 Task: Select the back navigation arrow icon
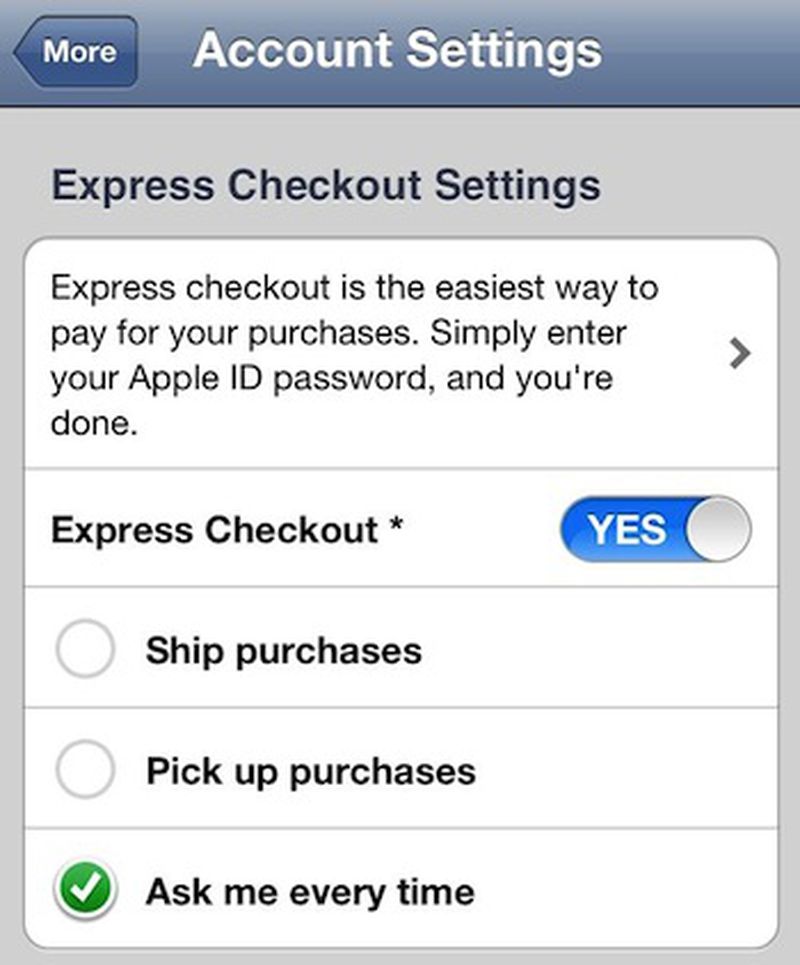click(30, 52)
